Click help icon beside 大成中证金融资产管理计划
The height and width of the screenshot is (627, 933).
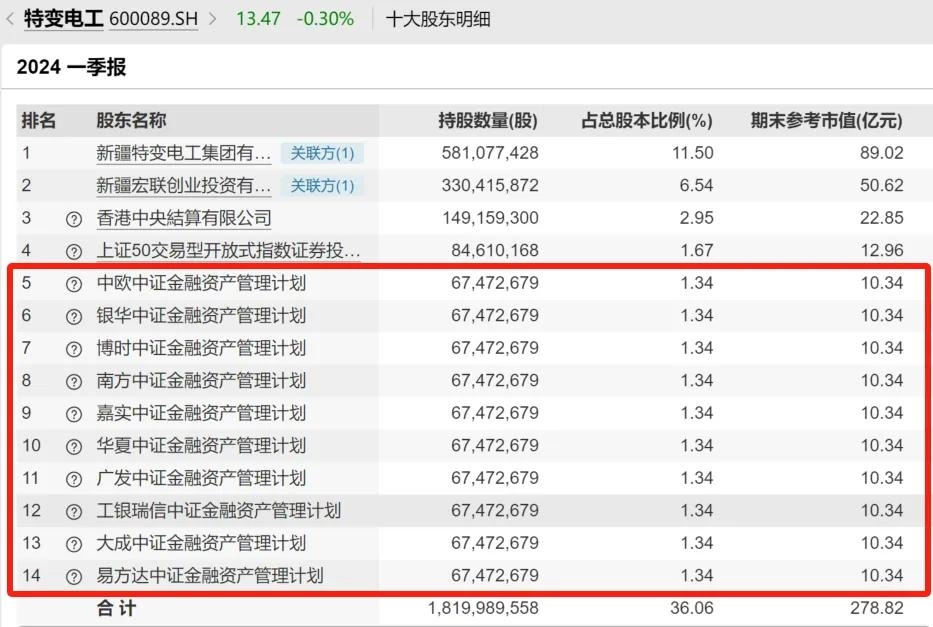(74, 544)
